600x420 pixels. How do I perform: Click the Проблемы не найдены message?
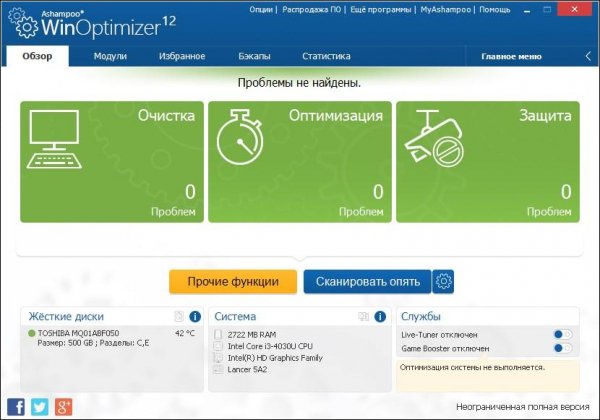299,83
